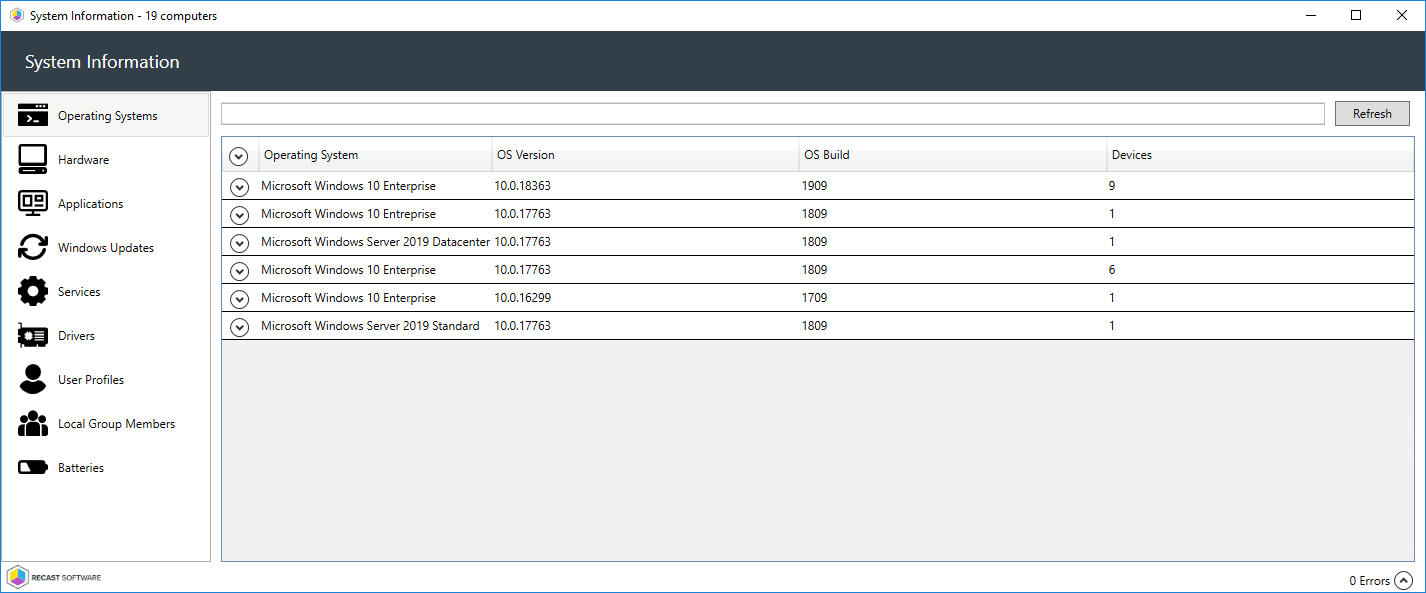Image resolution: width=1426 pixels, height=593 pixels.
Task: Switch to Windows Updates section label
Action: 106,248
